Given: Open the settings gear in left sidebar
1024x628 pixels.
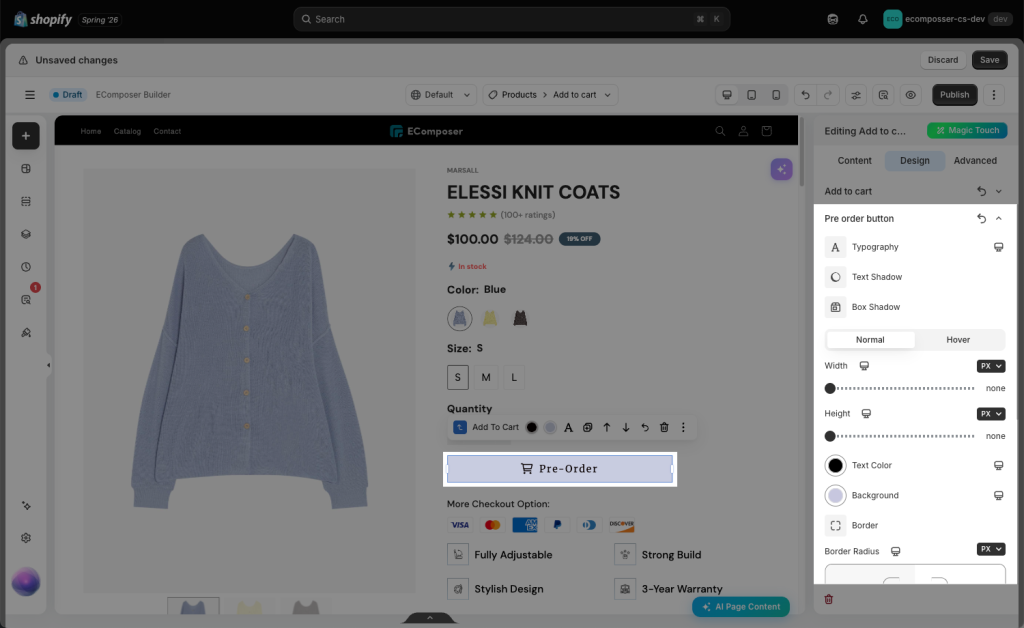Looking at the screenshot, I should [25, 538].
